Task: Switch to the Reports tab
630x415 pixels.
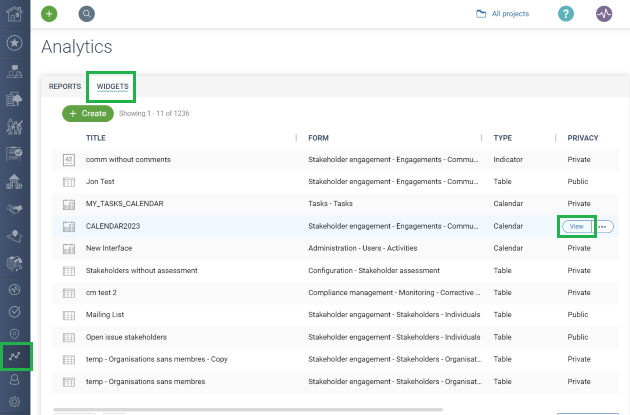Action: click(65, 87)
